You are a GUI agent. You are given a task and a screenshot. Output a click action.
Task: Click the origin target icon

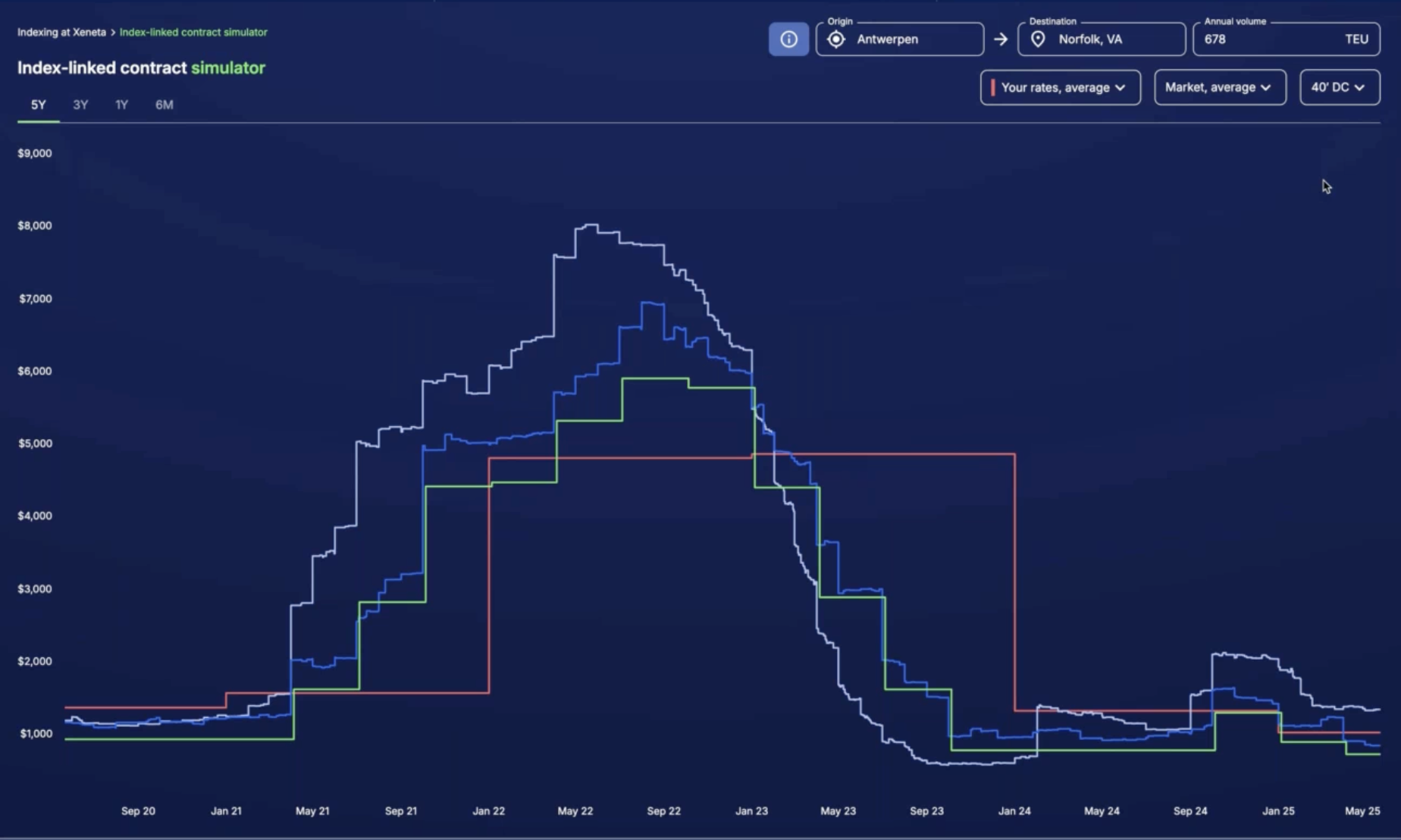click(x=836, y=39)
